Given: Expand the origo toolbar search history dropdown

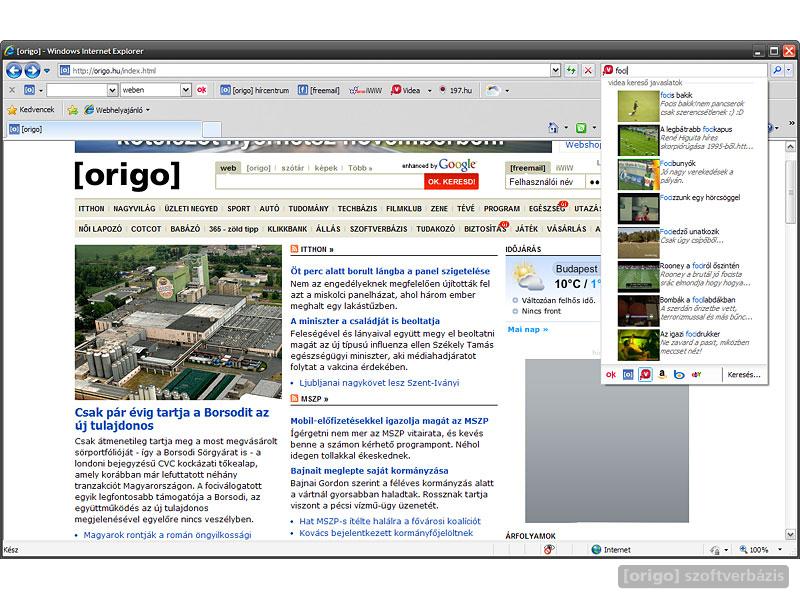Looking at the screenshot, I should (x=113, y=90).
